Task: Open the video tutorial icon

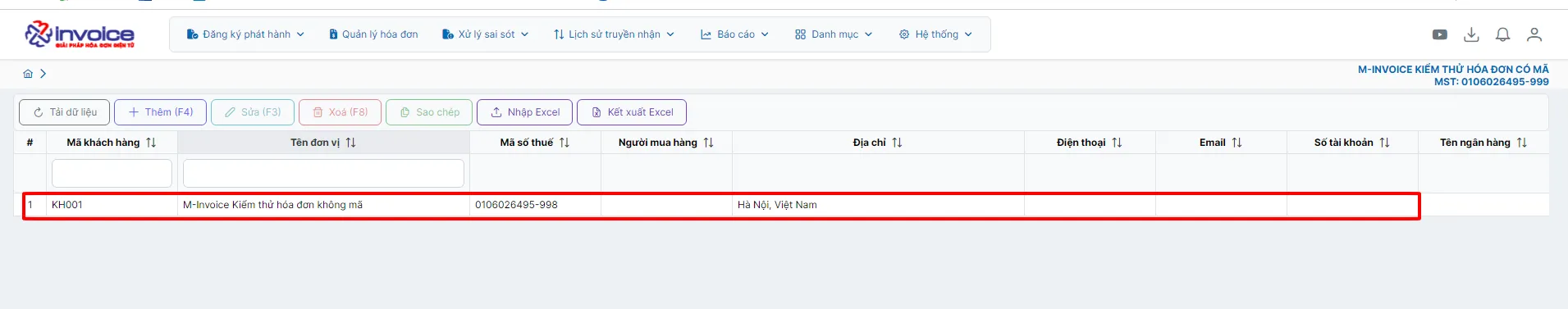Action: pyautogui.click(x=1439, y=34)
